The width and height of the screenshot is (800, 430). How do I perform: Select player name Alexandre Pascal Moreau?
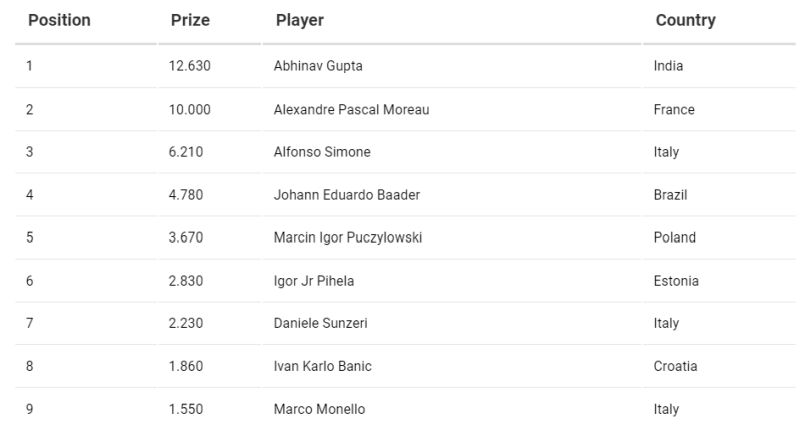tap(351, 110)
